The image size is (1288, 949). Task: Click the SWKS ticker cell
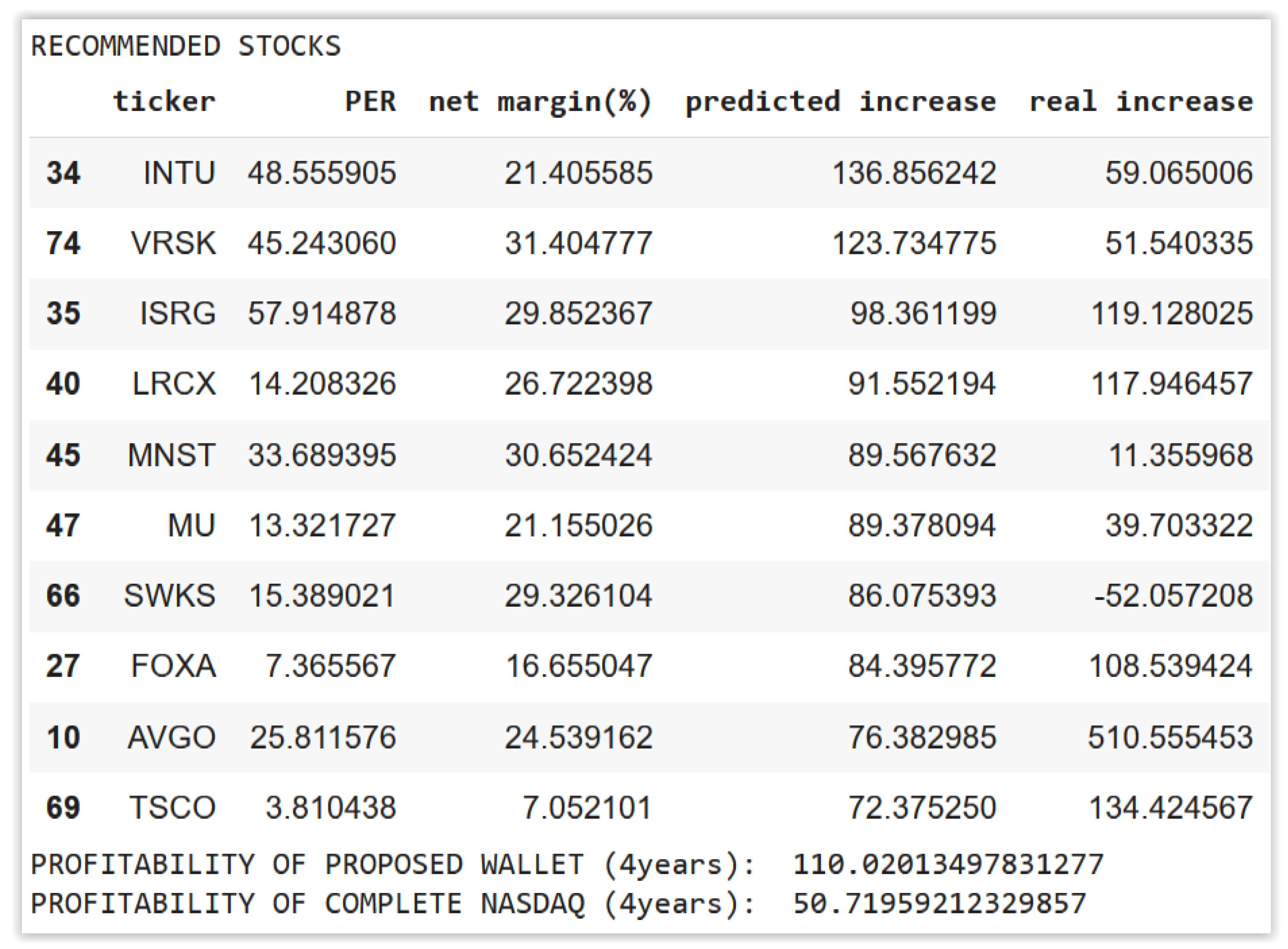pyautogui.click(x=170, y=596)
